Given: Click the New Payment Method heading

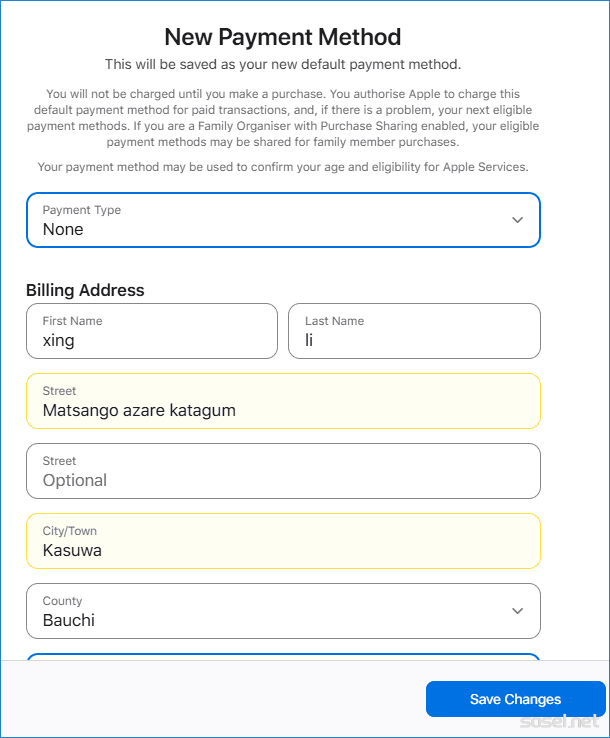Looking at the screenshot, I should tap(283, 38).
